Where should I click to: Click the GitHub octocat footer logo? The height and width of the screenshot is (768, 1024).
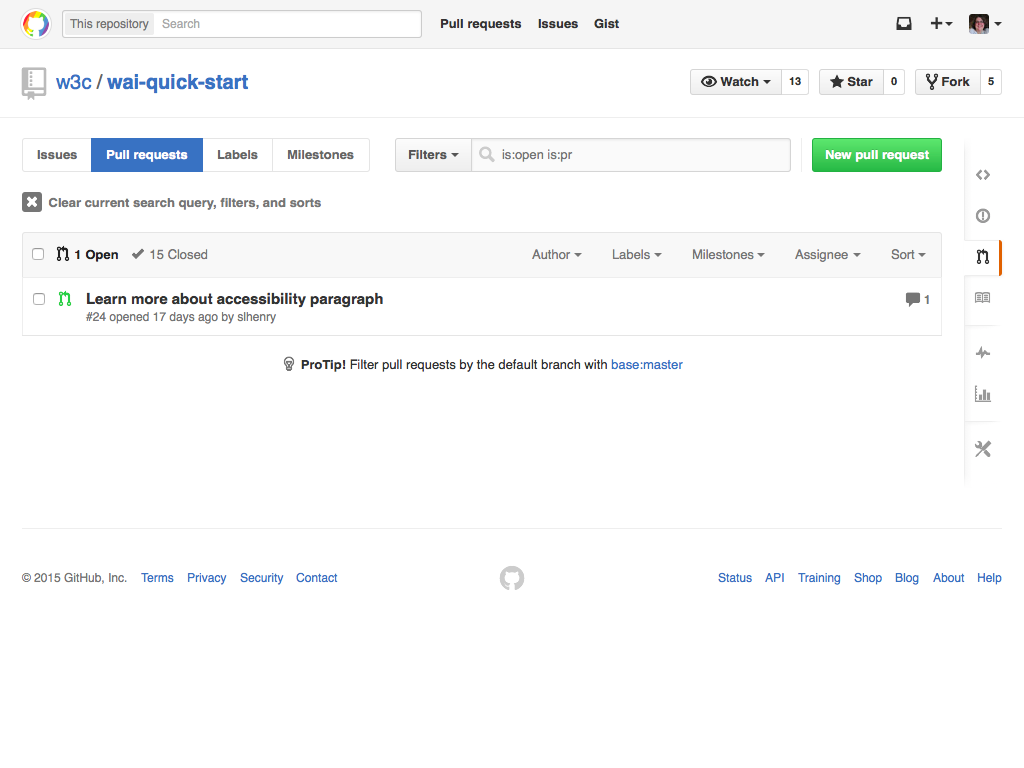(512, 578)
